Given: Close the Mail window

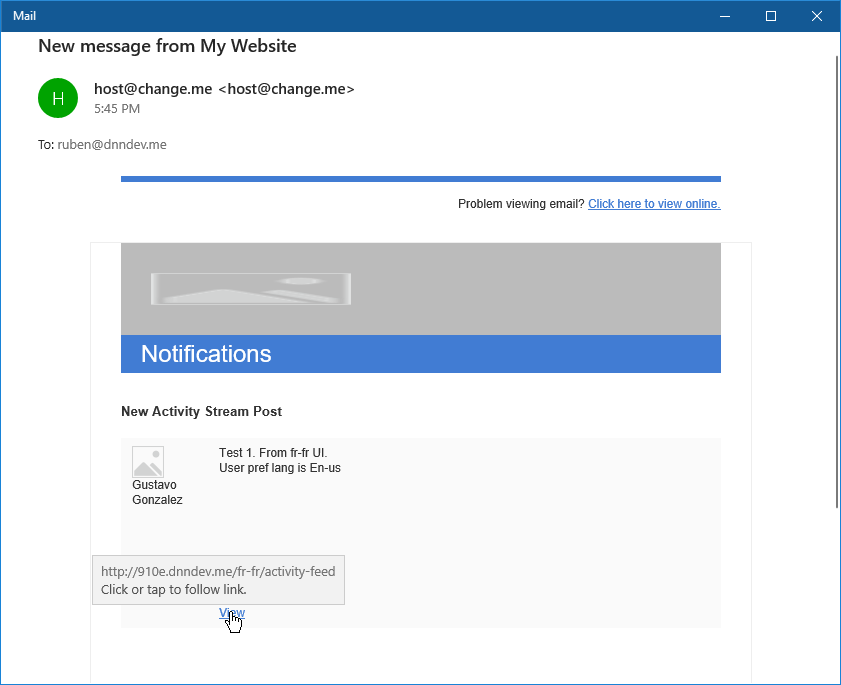Looking at the screenshot, I should point(817,16).
